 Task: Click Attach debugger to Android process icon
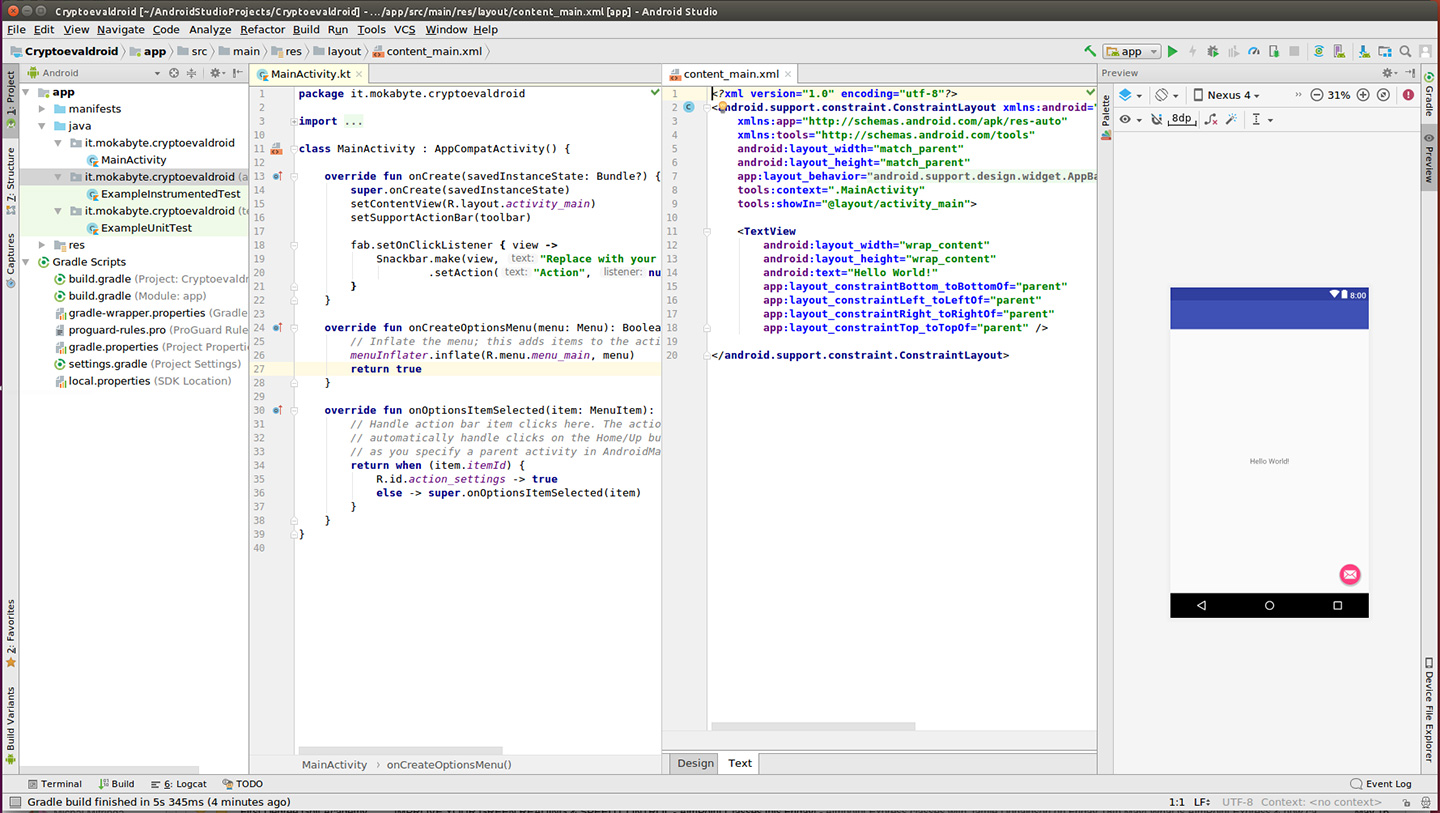[1274, 51]
